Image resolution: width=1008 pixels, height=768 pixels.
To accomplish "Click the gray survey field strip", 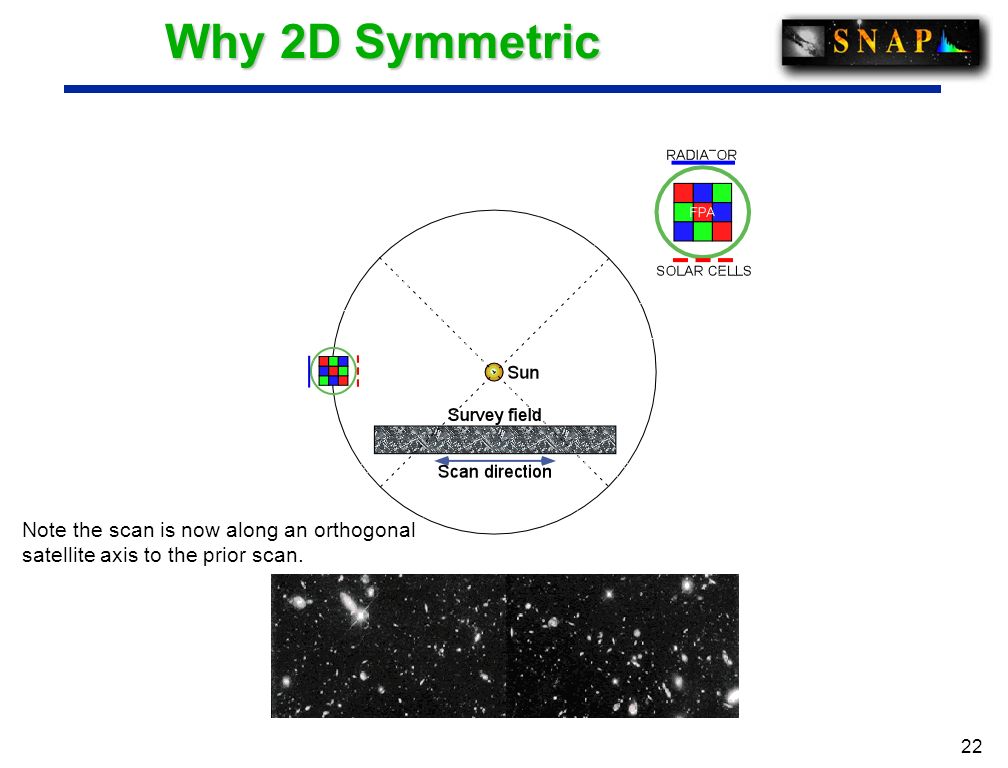I will coord(495,440).
